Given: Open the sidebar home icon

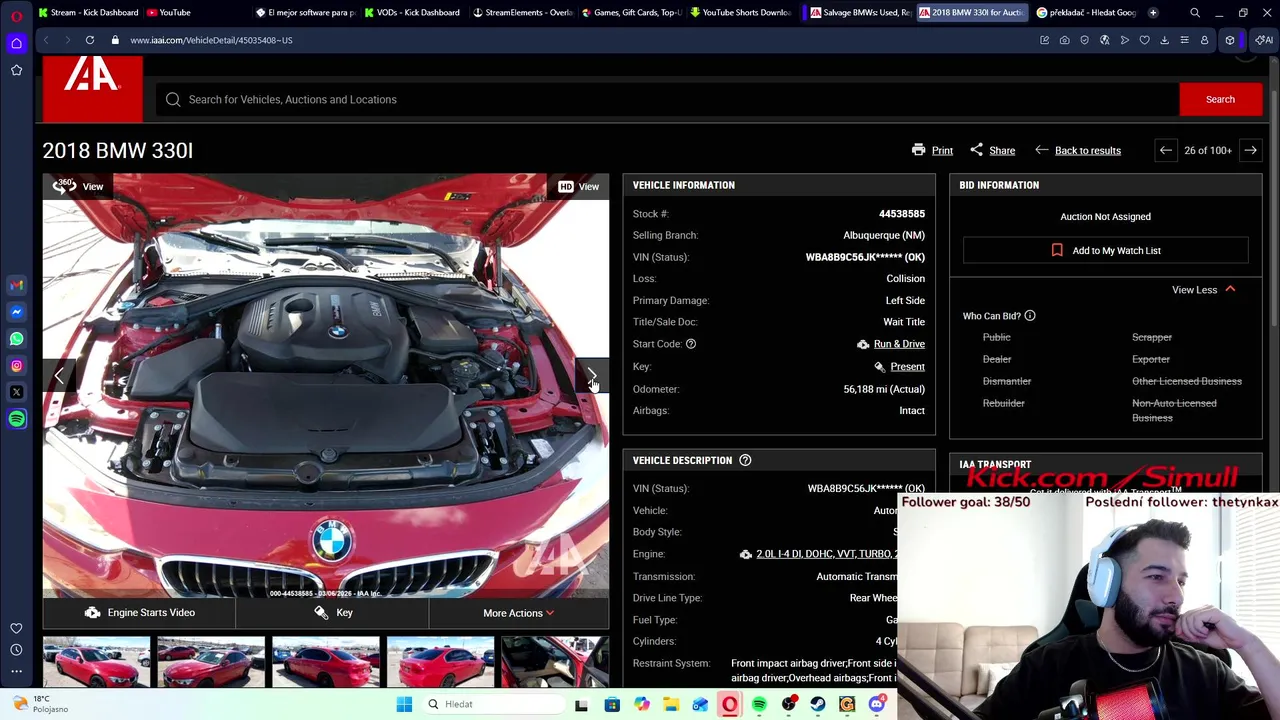Looking at the screenshot, I should [x=16, y=43].
